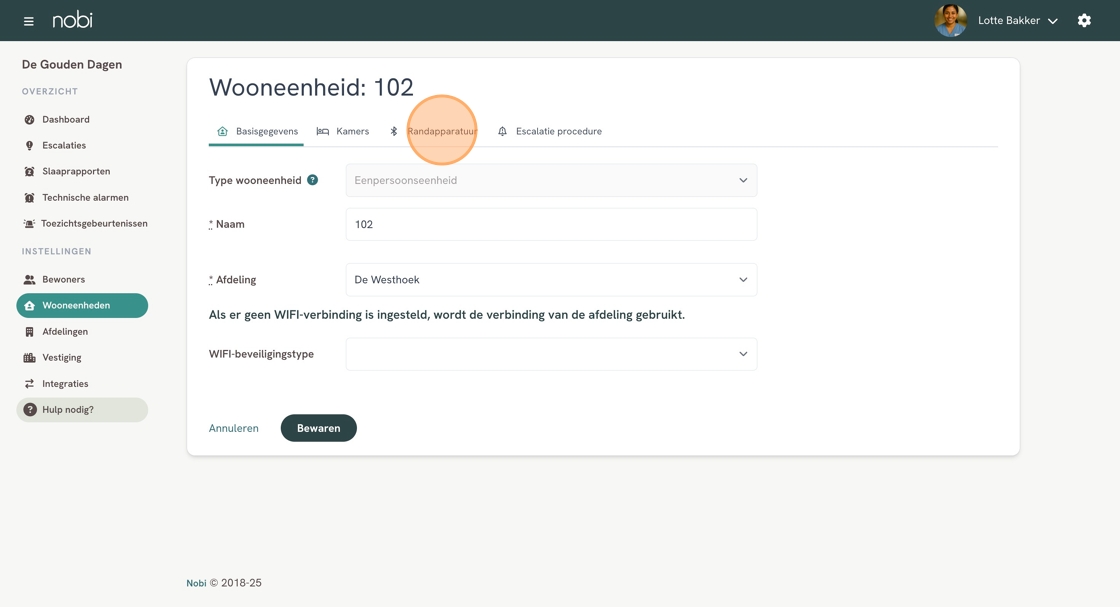This screenshot has height=607, width=1120.
Task: Click the Integraties arrows icon
Action: coord(29,384)
